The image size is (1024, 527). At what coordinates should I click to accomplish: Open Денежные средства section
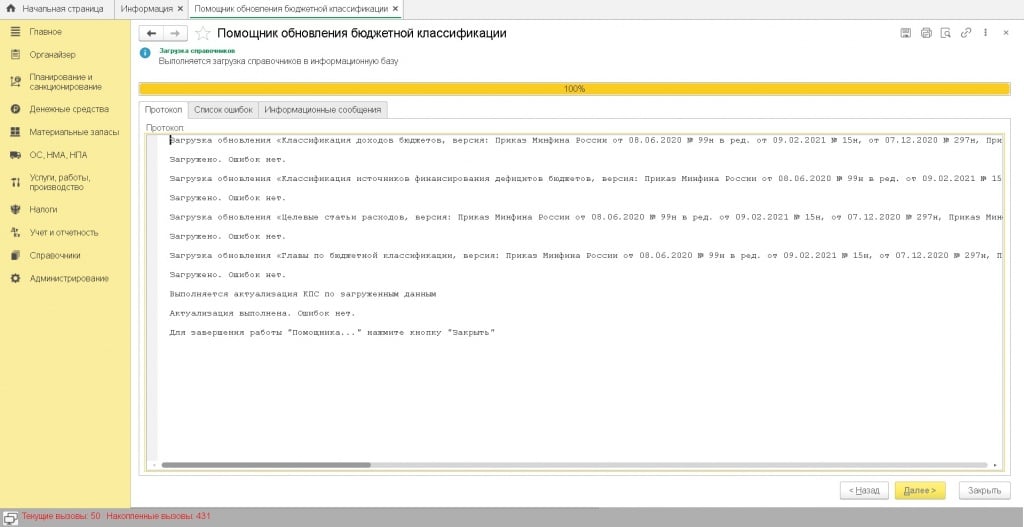68,109
